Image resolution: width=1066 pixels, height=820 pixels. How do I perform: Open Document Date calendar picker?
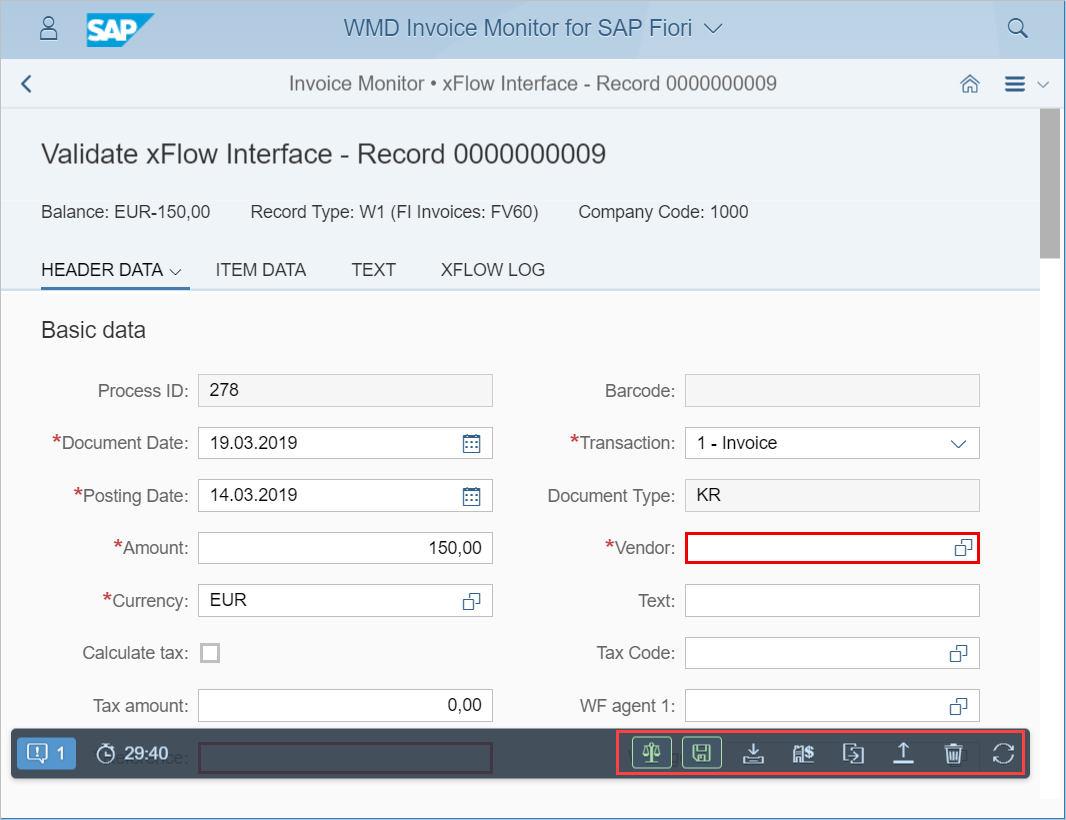(x=472, y=443)
